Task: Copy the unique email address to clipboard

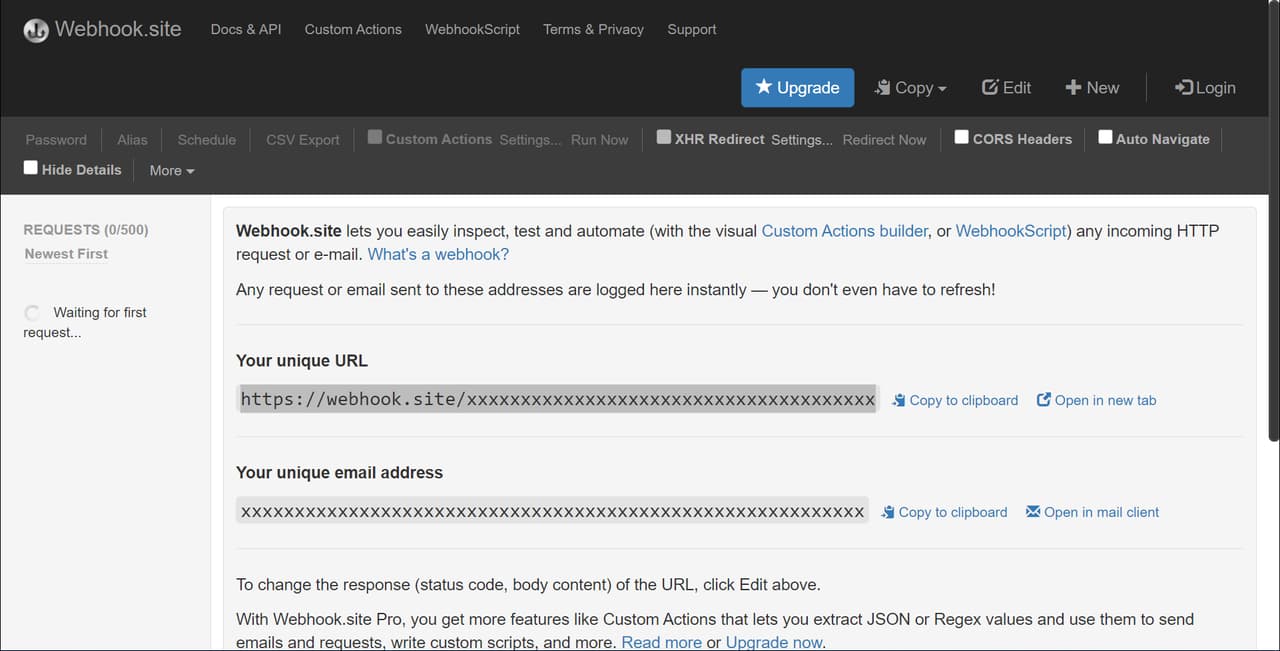Action: 944,512
